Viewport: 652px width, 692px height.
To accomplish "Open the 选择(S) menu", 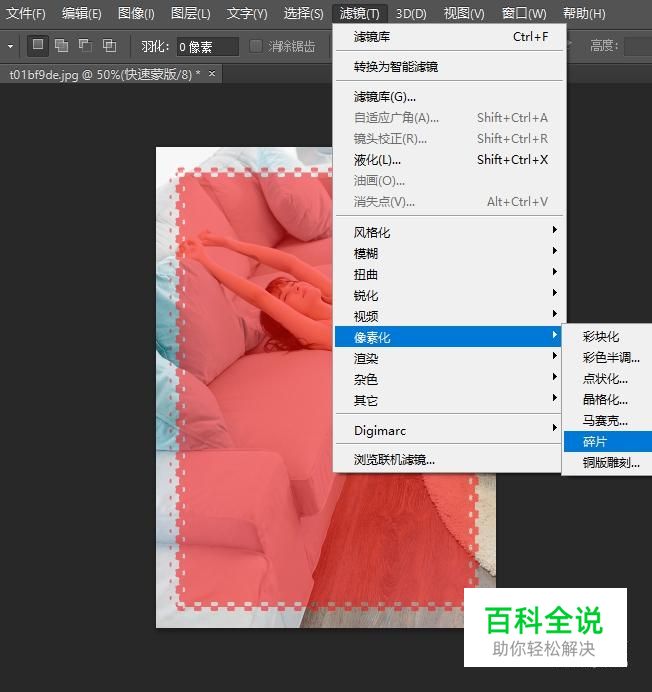I will (x=303, y=14).
